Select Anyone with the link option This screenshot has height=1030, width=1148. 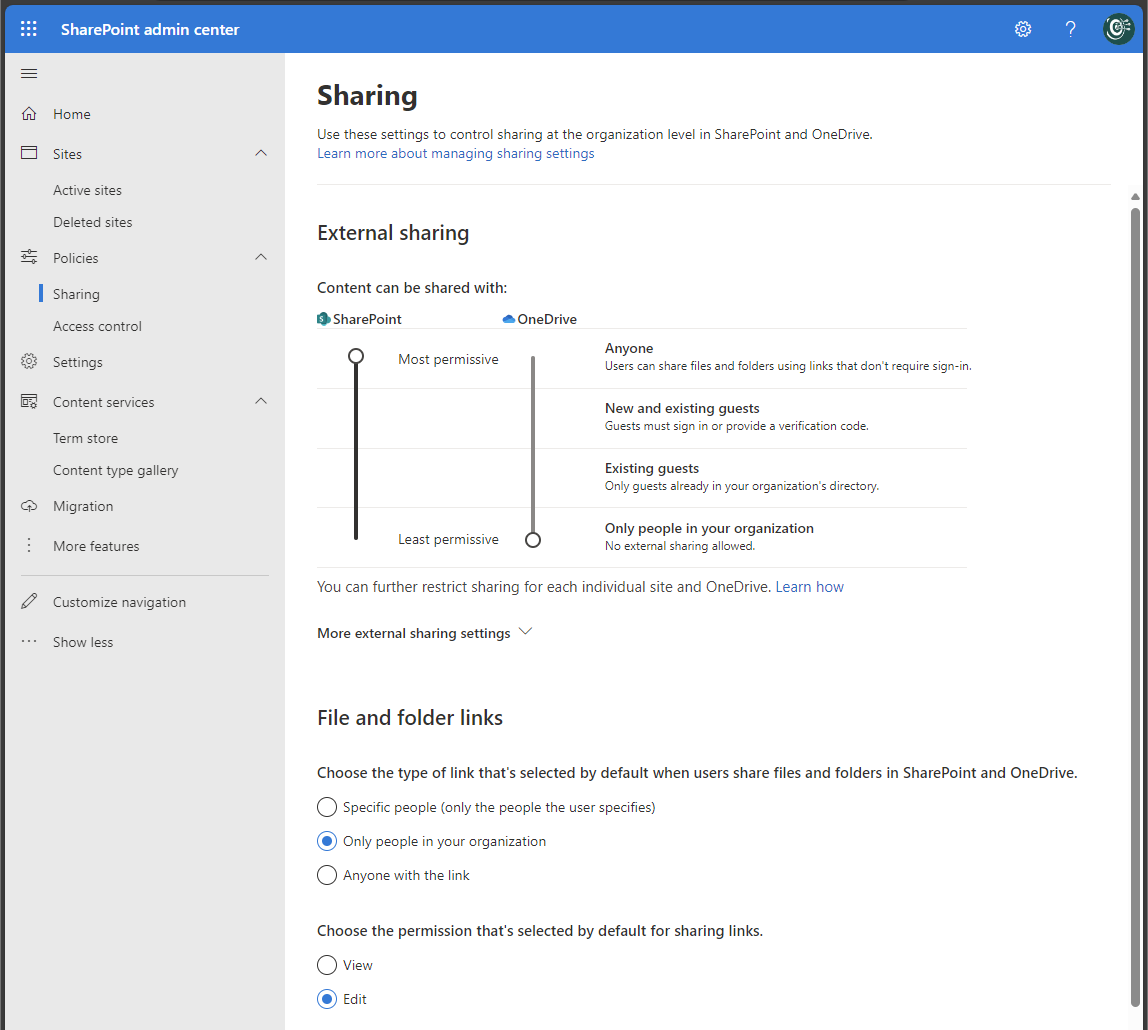point(327,875)
